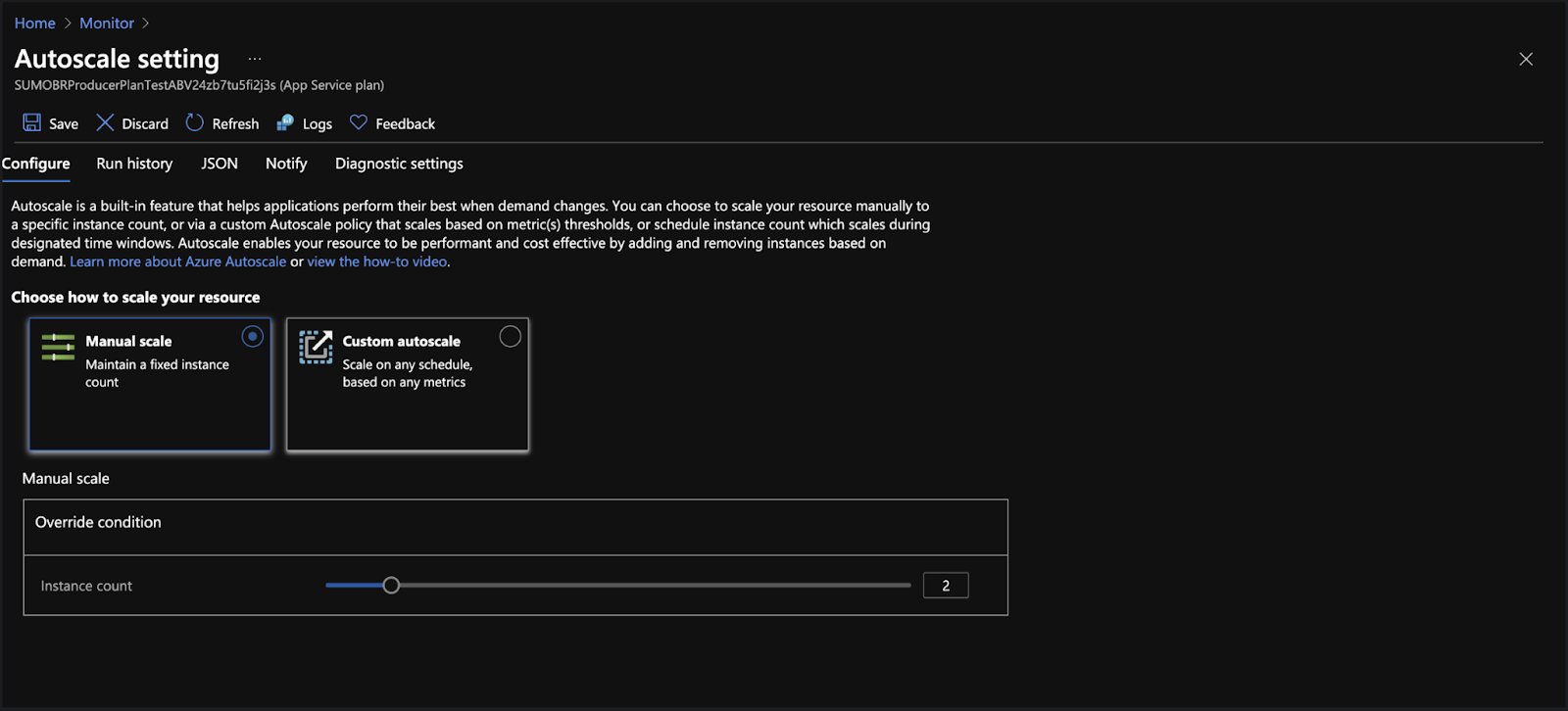Click the Save floppy disk icon
Image resolution: width=1568 pixels, height=711 pixels.
(32, 122)
